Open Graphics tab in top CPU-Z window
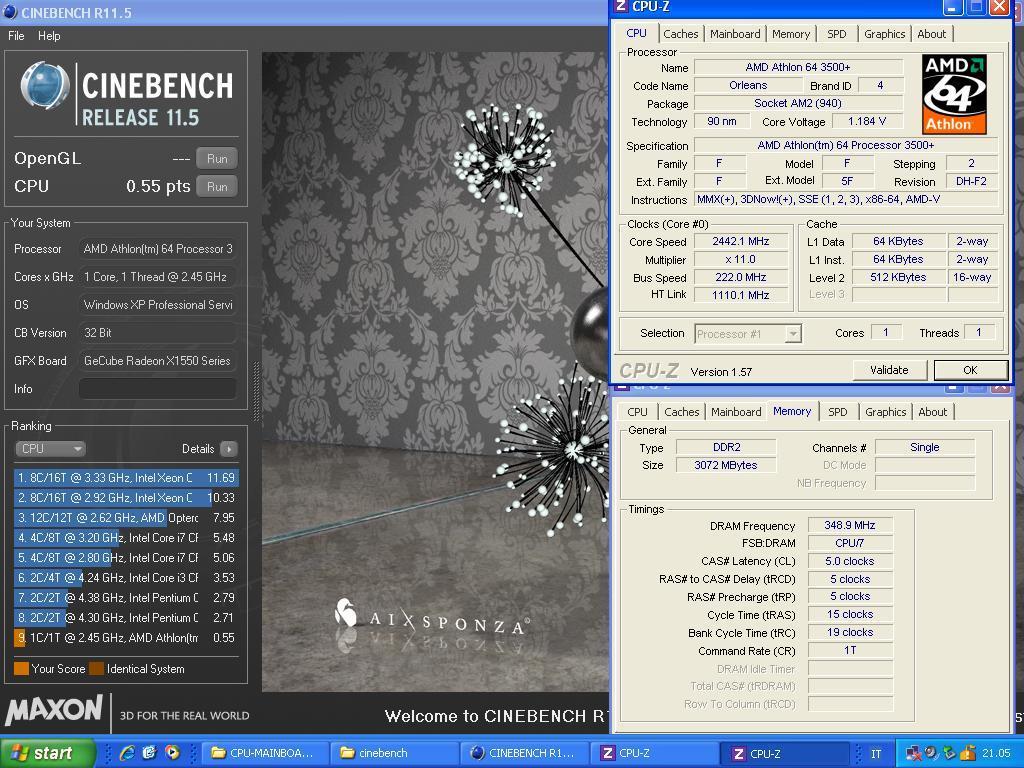1024x768 pixels. pyautogui.click(x=884, y=34)
